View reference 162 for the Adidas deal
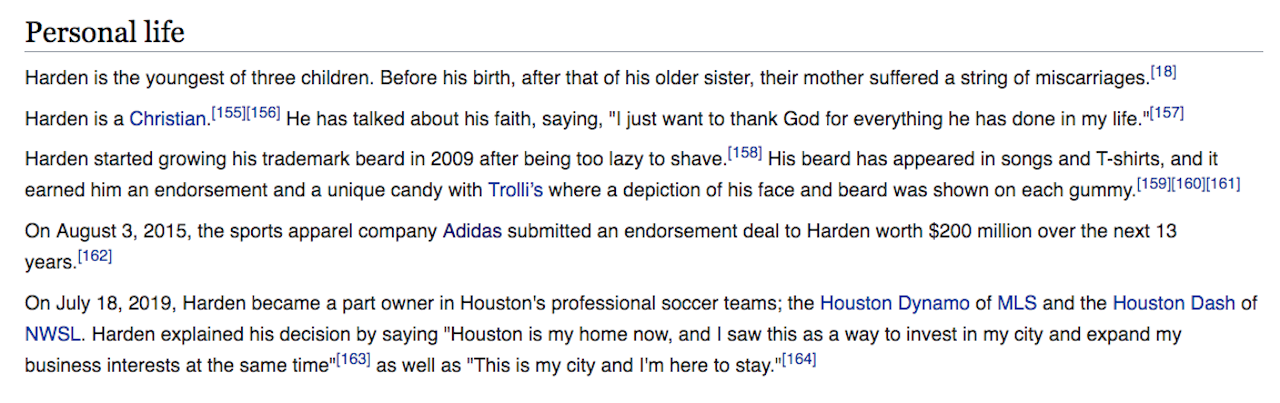The width and height of the screenshot is (1280, 403). (95, 256)
